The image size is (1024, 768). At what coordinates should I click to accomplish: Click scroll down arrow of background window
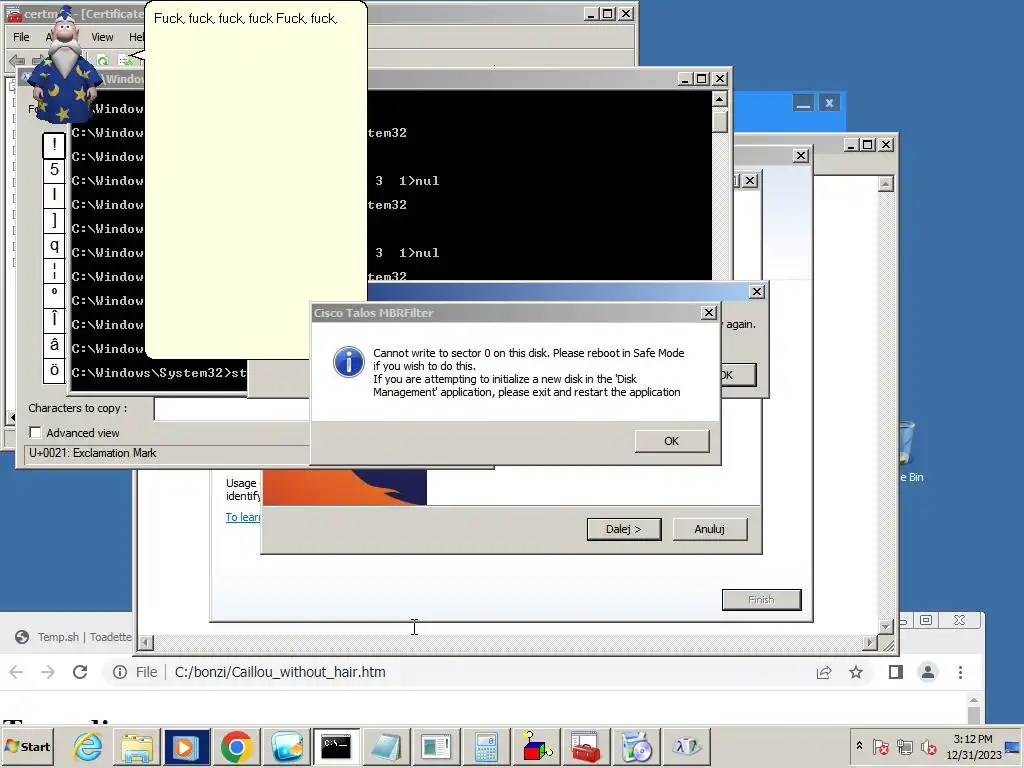[x=886, y=626]
